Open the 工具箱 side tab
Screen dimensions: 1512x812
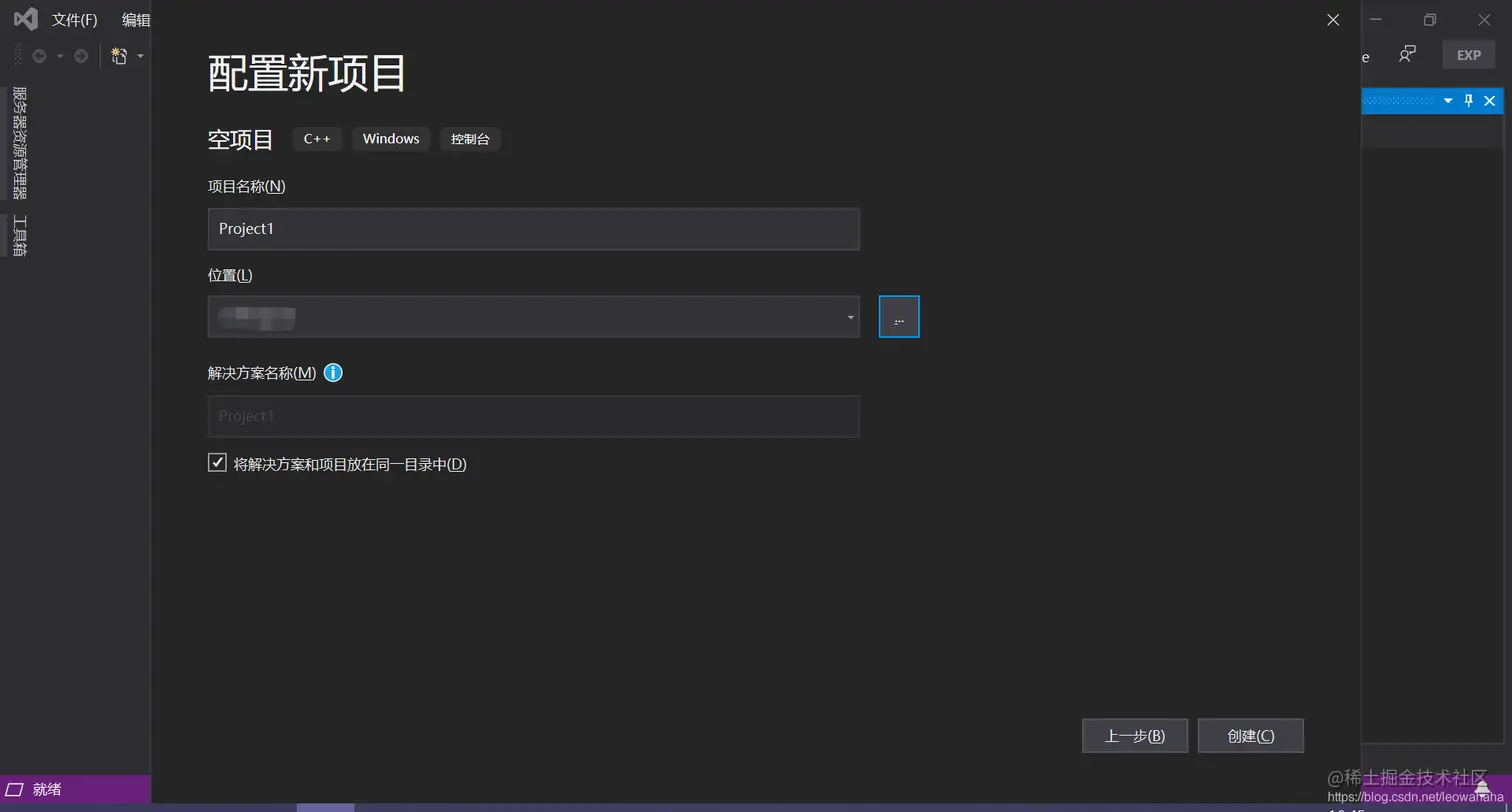click(x=19, y=236)
